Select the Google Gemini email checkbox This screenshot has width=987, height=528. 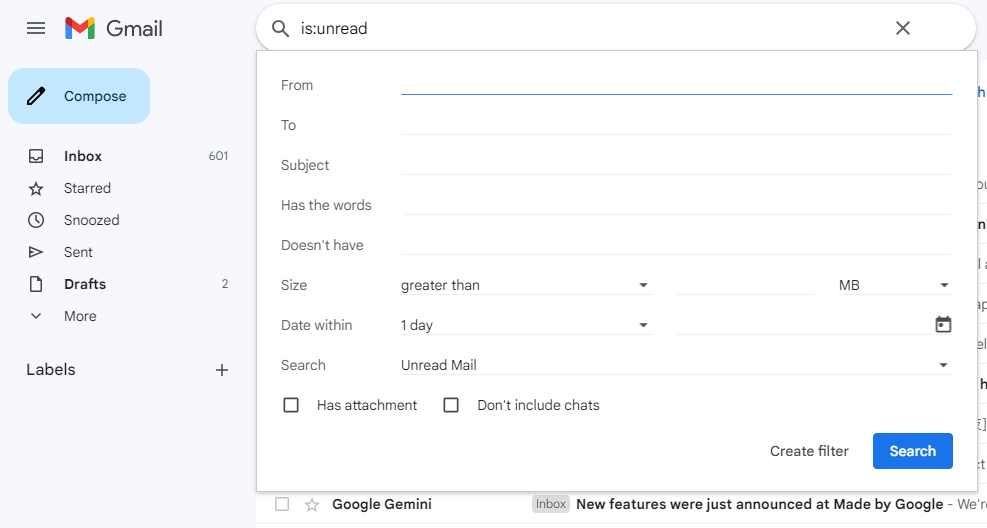(282, 504)
